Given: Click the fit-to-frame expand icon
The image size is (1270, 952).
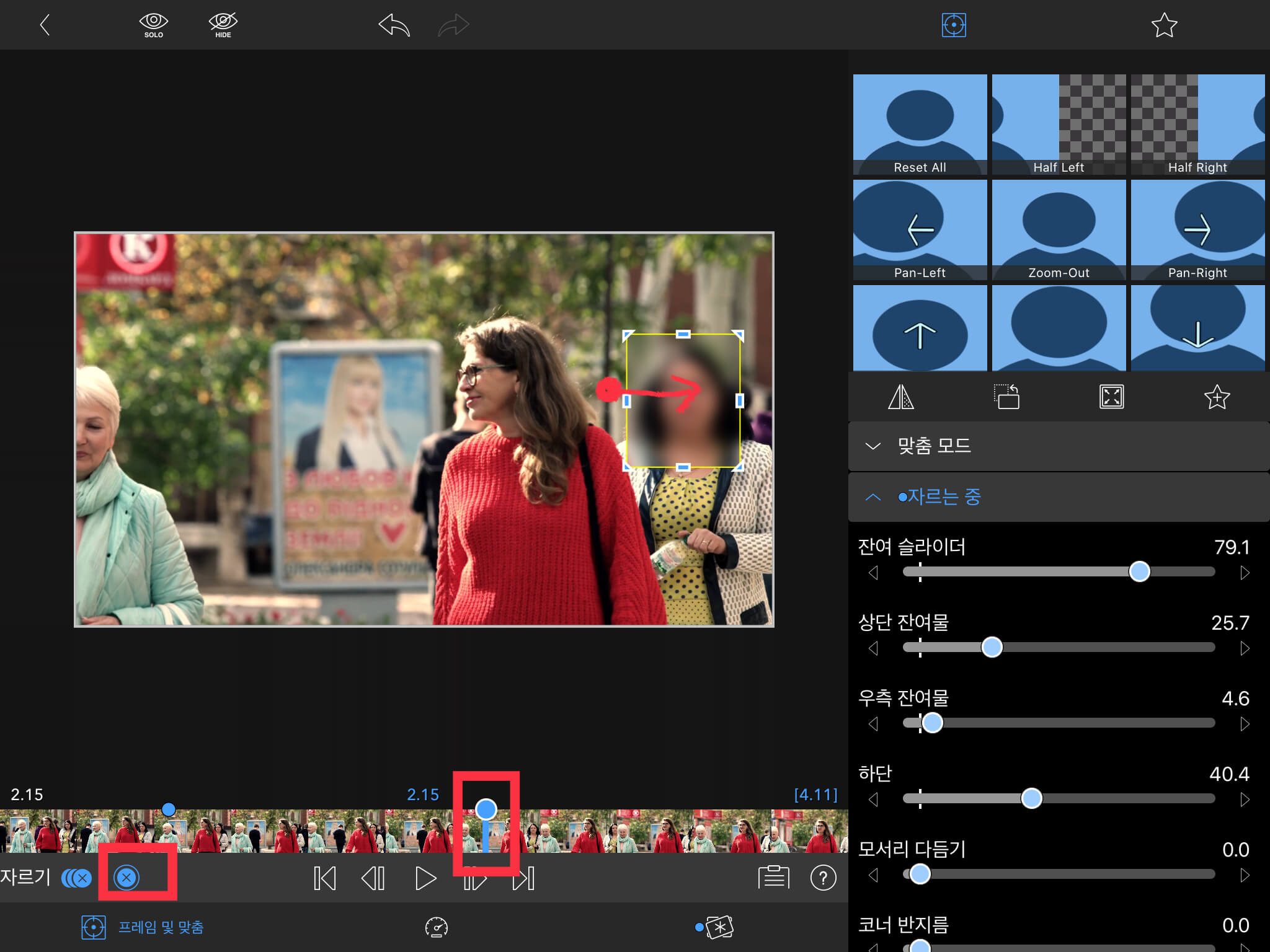Looking at the screenshot, I should (x=1111, y=397).
